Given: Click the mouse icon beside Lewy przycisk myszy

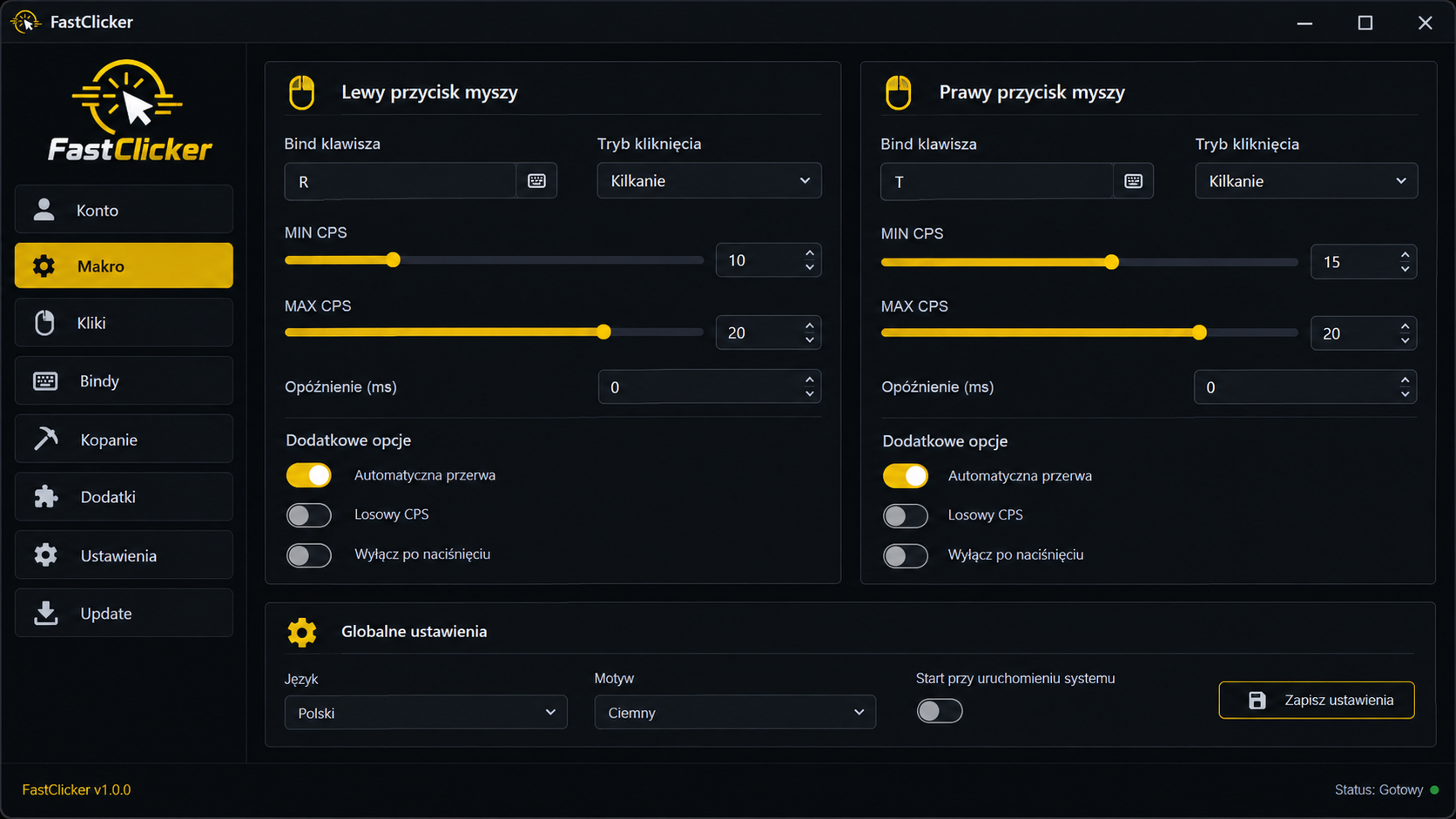Looking at the screenshot, I should [301, 92].
